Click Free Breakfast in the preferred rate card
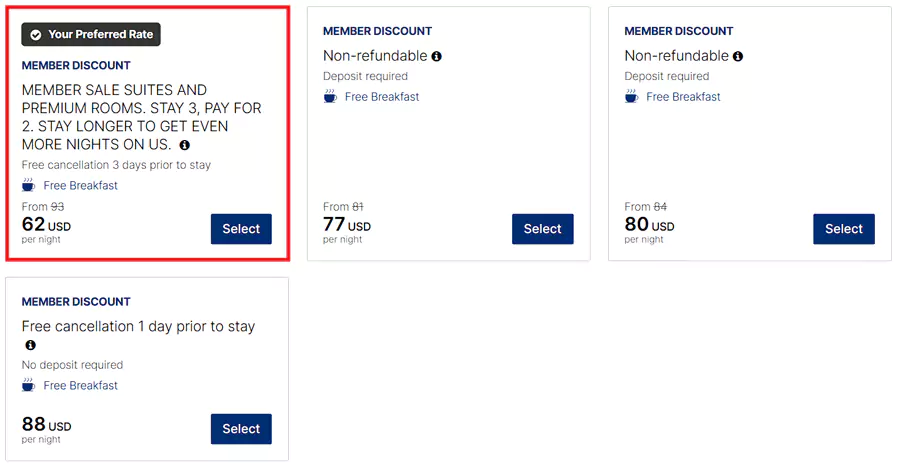This screenshot has height=470, width=900. click(x=80, y=185)
